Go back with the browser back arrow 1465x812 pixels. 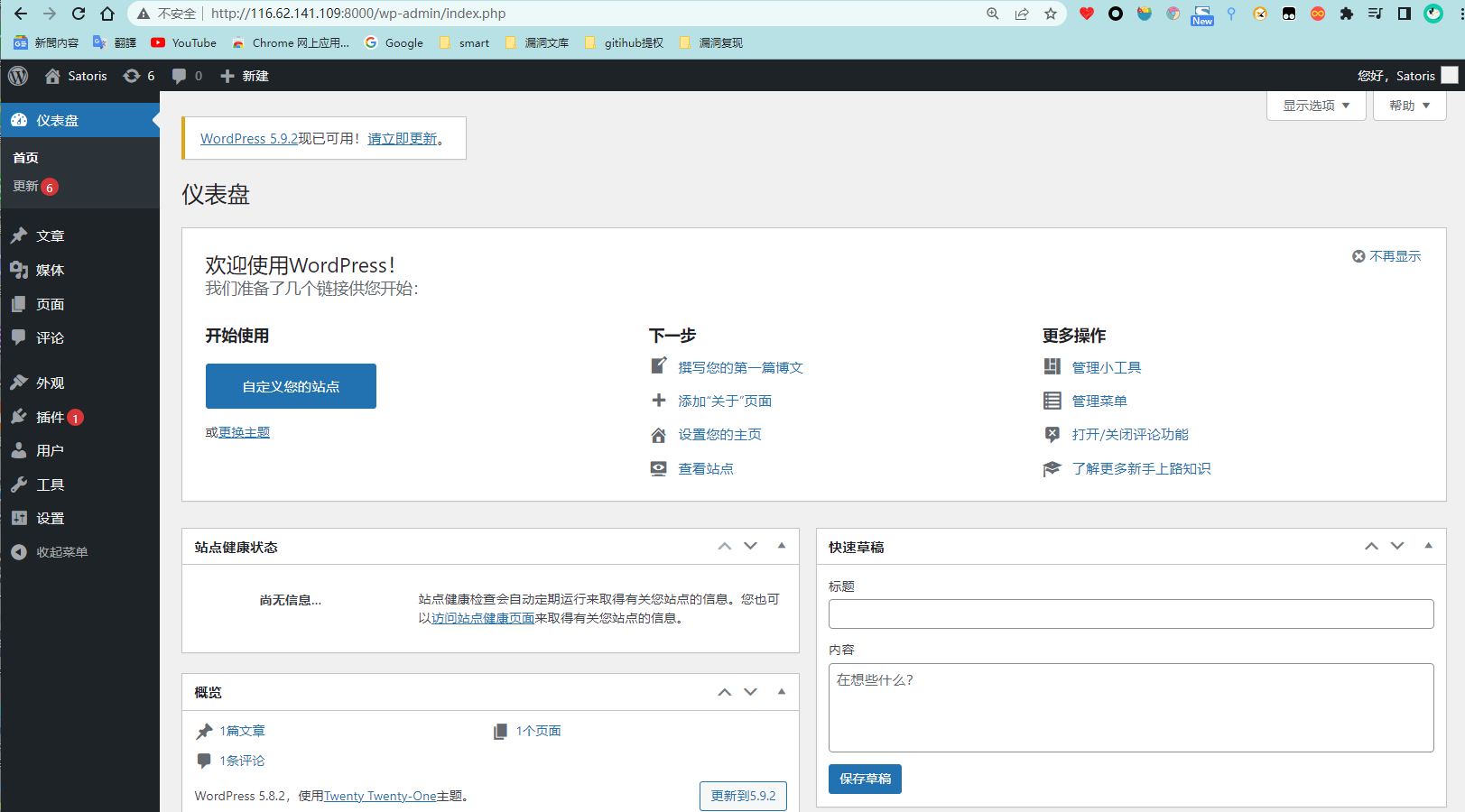click(21, 14)
